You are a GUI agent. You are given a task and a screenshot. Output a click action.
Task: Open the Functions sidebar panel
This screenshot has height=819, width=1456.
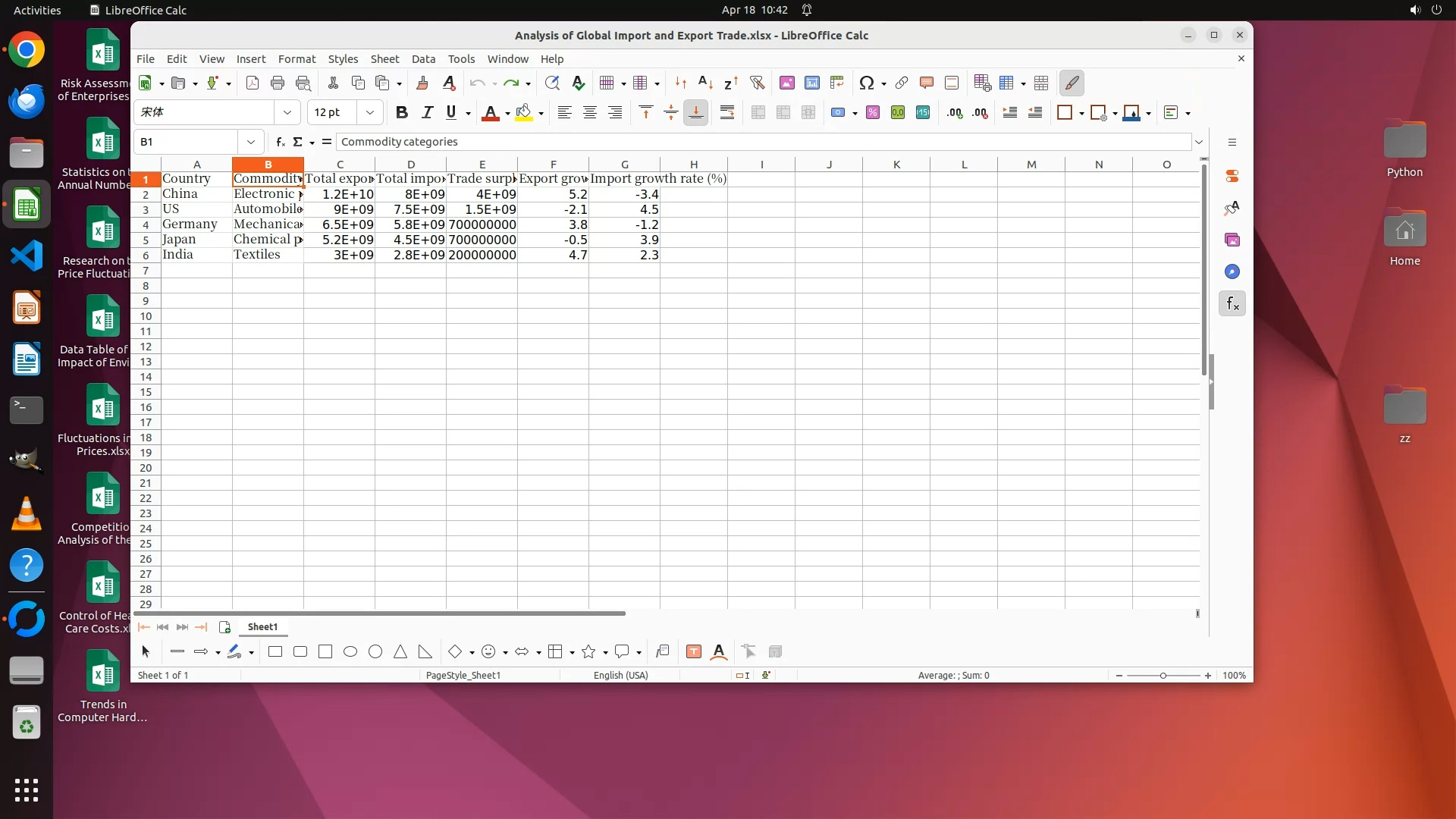coord(1232,304)
